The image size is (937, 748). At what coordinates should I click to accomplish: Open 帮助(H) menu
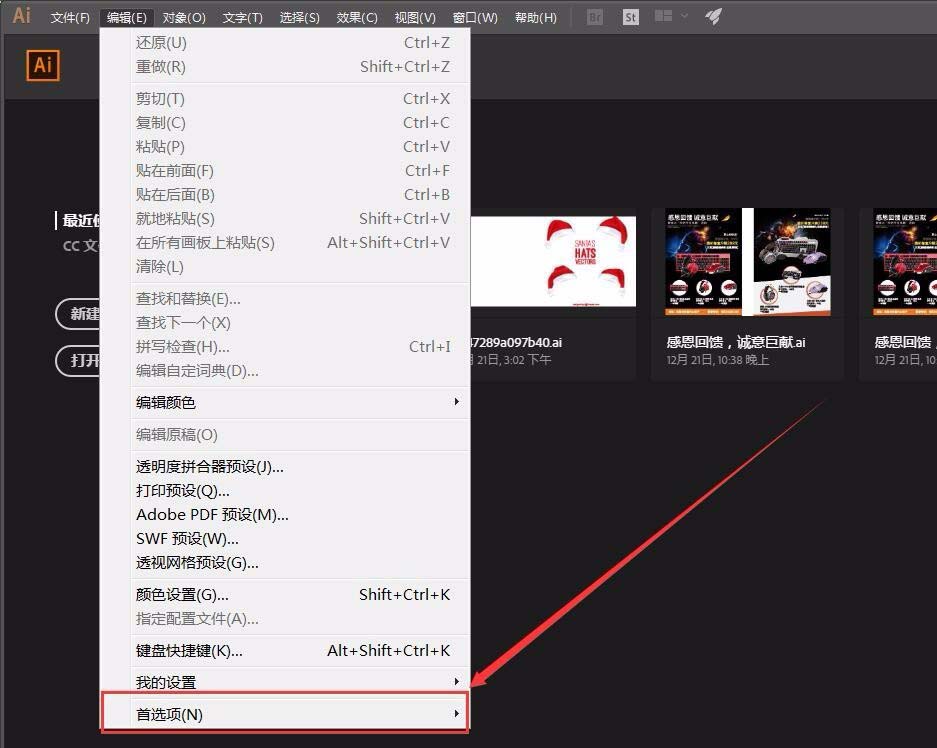click(x=535, y=17)
